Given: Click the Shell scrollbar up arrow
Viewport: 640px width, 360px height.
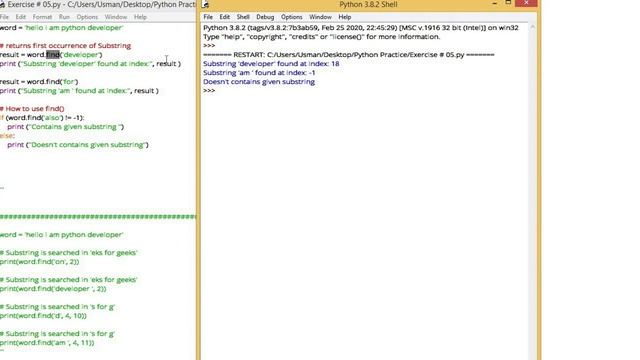Looking at the screenshot, I should pos(532,27).
